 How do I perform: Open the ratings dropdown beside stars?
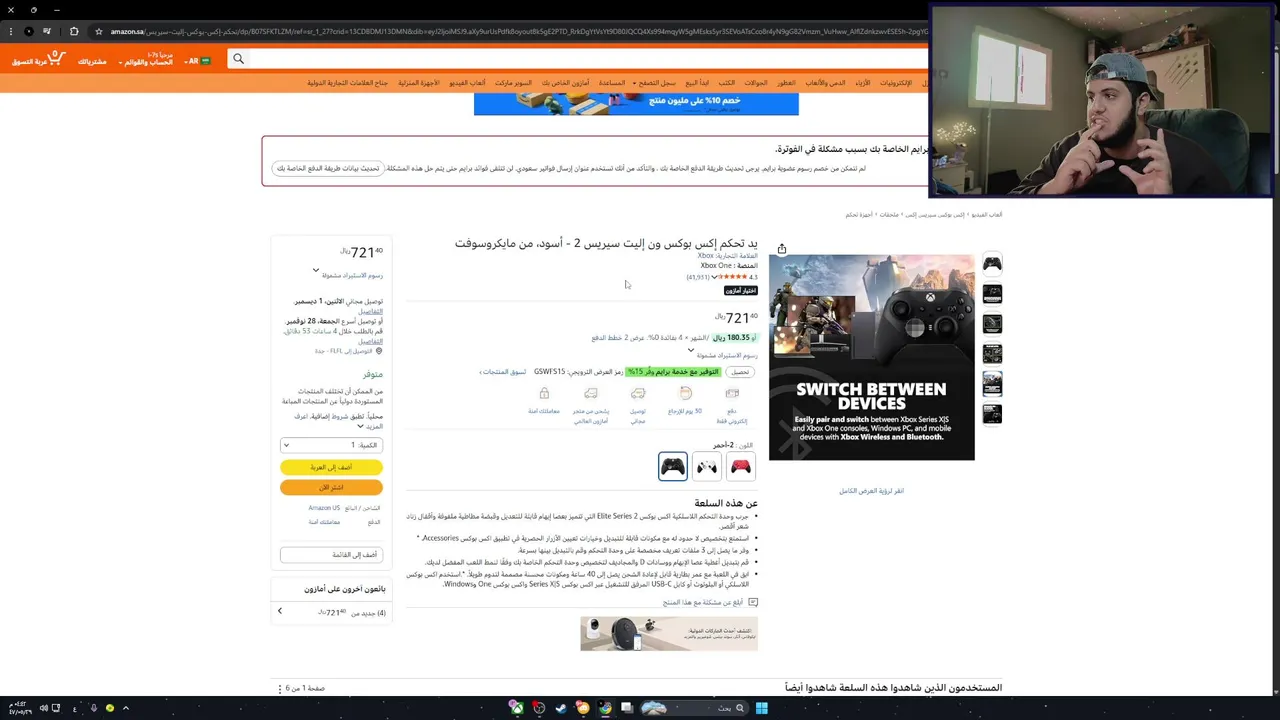714,277
